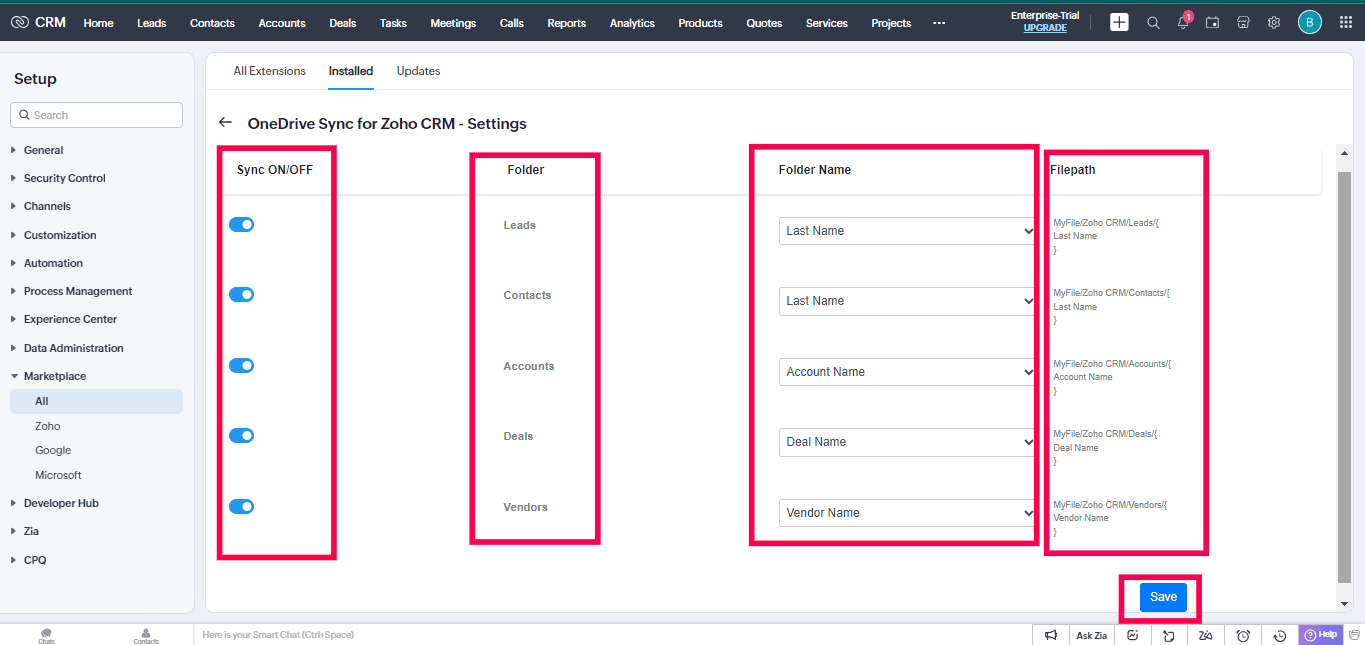Toggle Accounts sync switch off
This screenshot has width=1365, height=645.
coord(241,365)
